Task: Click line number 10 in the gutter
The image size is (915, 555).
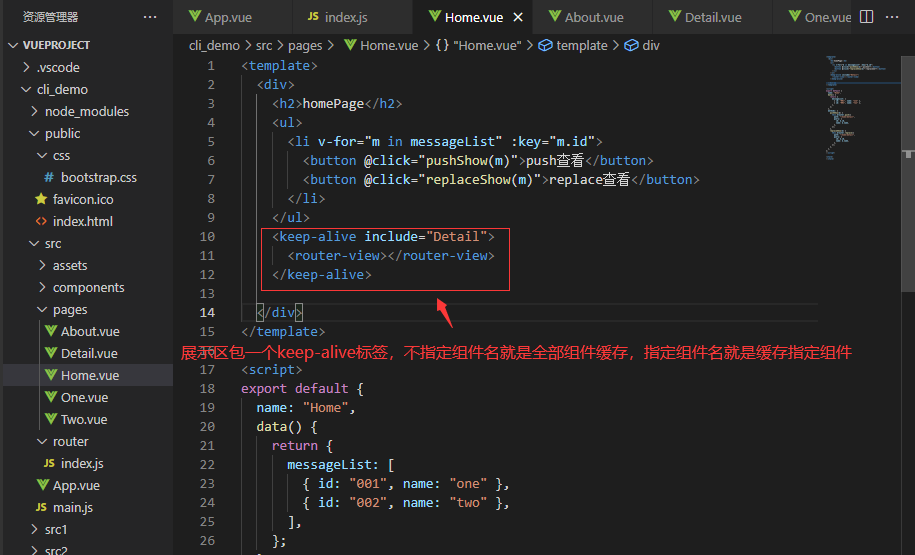Action: [207, 236]
